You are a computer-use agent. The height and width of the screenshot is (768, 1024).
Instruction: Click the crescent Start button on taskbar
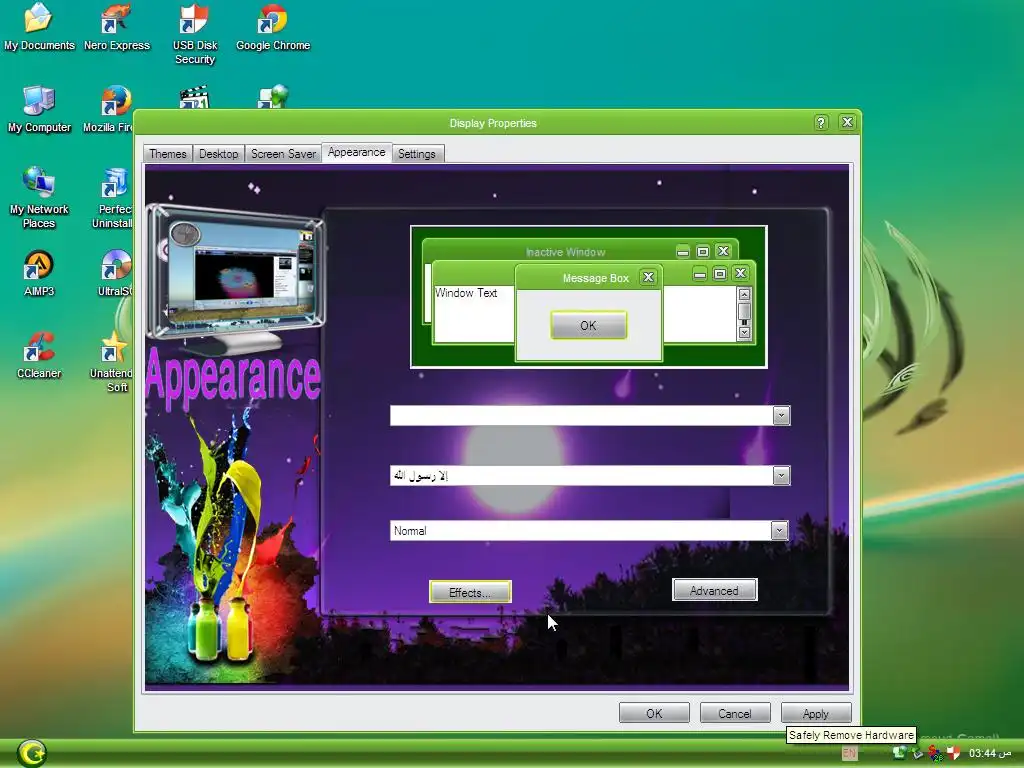coord(31,753)
